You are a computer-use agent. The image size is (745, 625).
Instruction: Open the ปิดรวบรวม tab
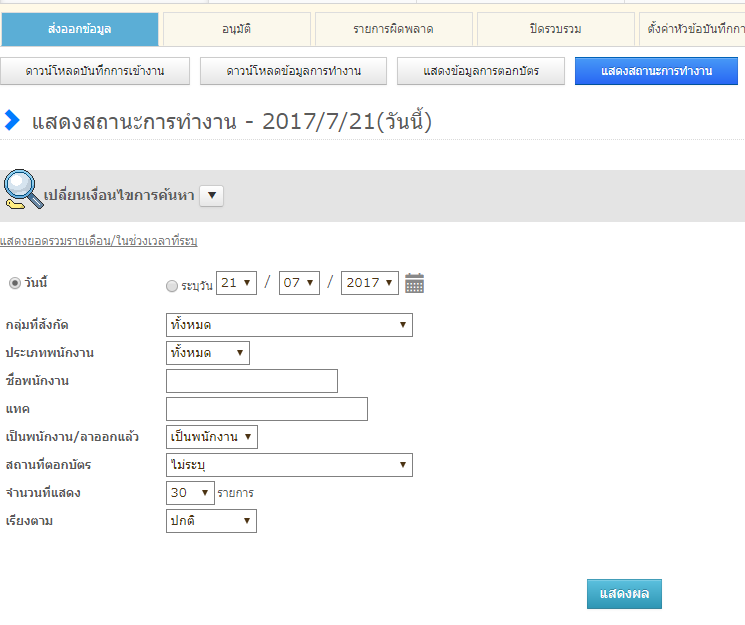point(556,30)
